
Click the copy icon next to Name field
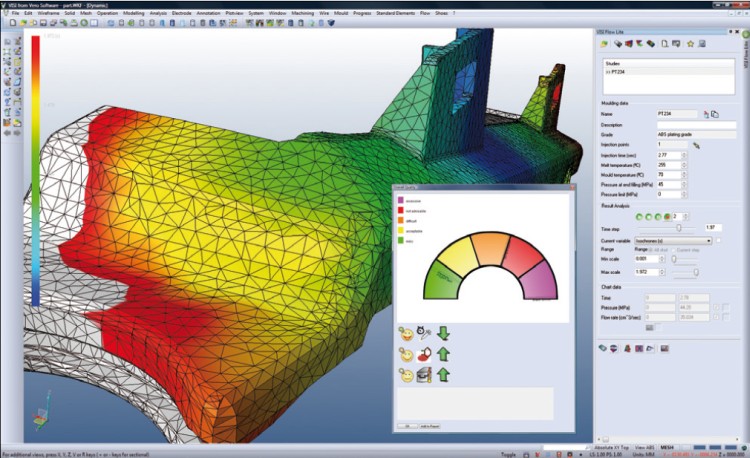click(716, 115)
